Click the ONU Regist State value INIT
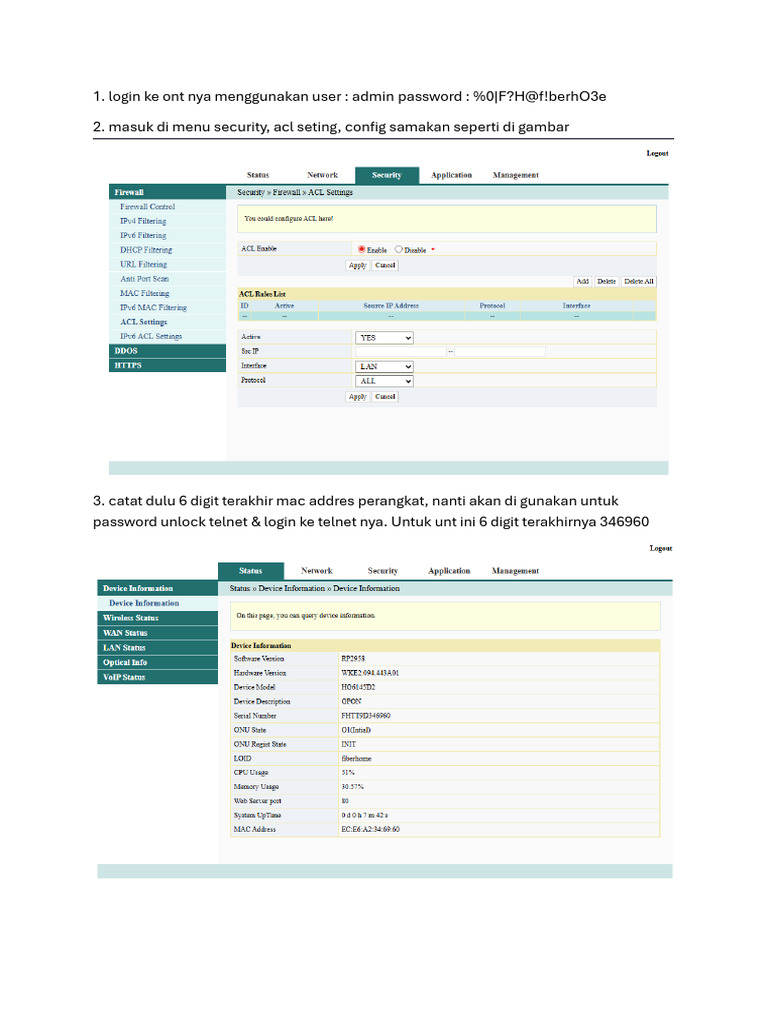Viewport: 768px width, 1024px height. (x=349, y=744)
